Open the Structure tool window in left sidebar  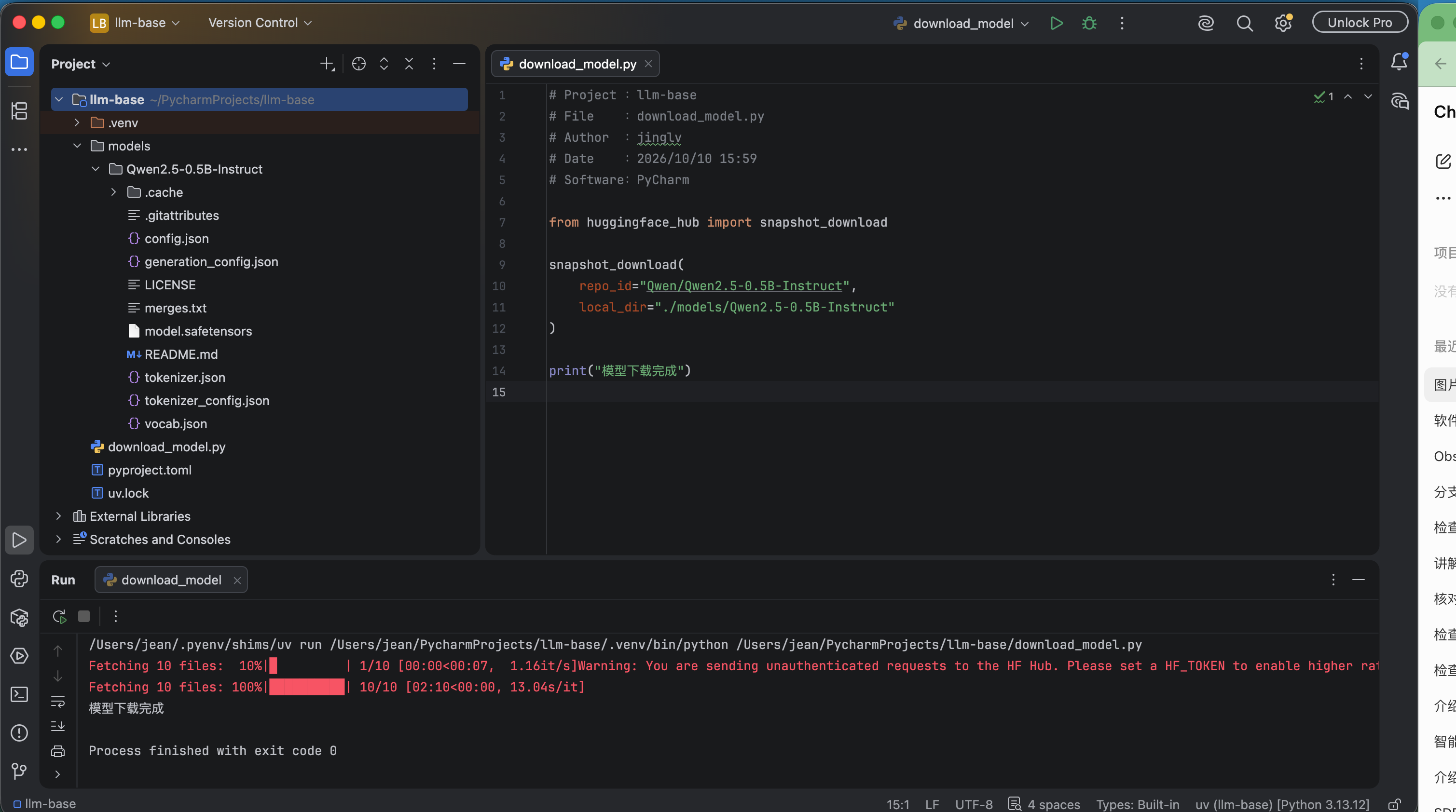[19, 110]
